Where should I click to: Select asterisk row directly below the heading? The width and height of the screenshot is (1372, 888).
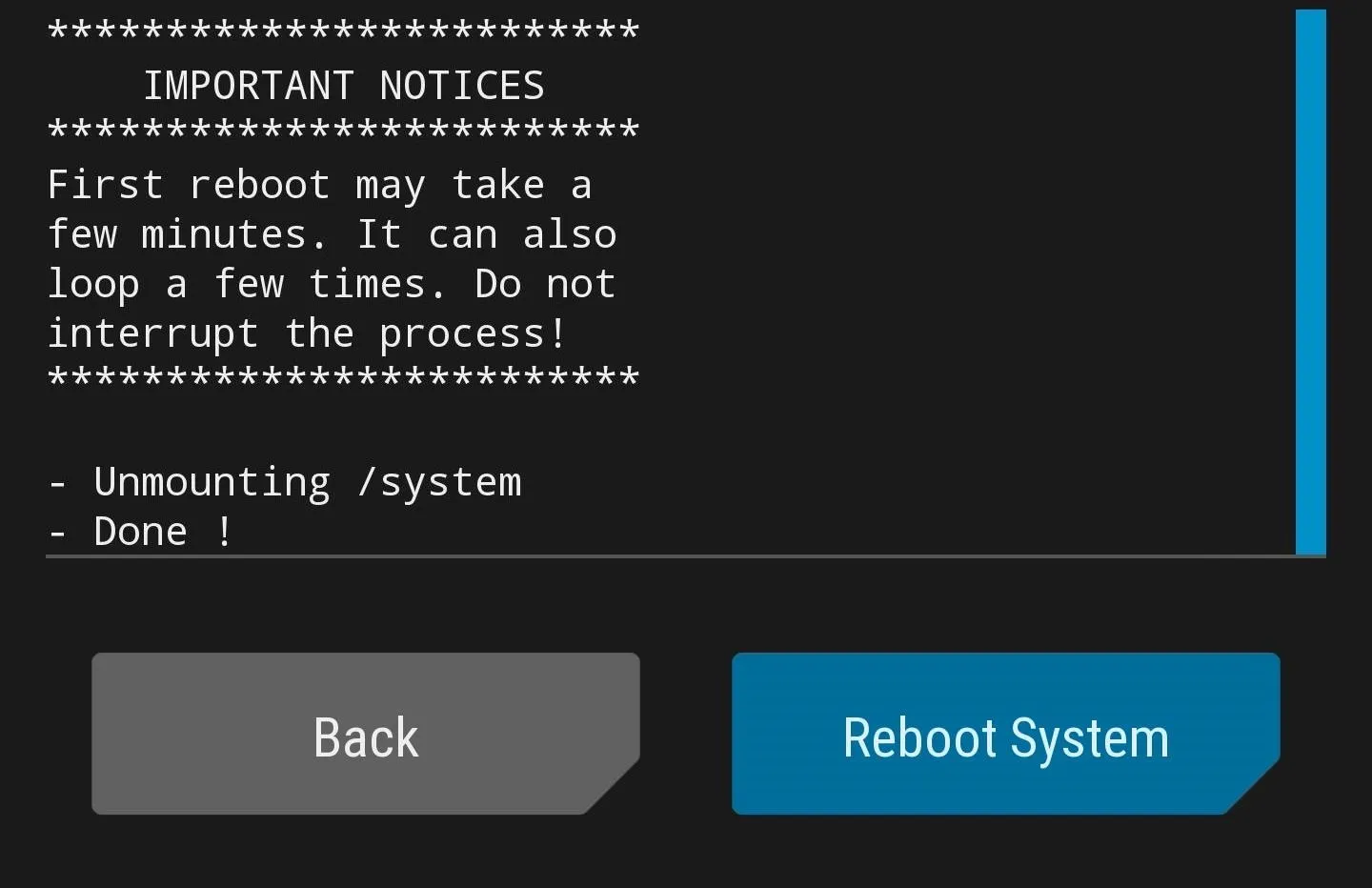343,130
